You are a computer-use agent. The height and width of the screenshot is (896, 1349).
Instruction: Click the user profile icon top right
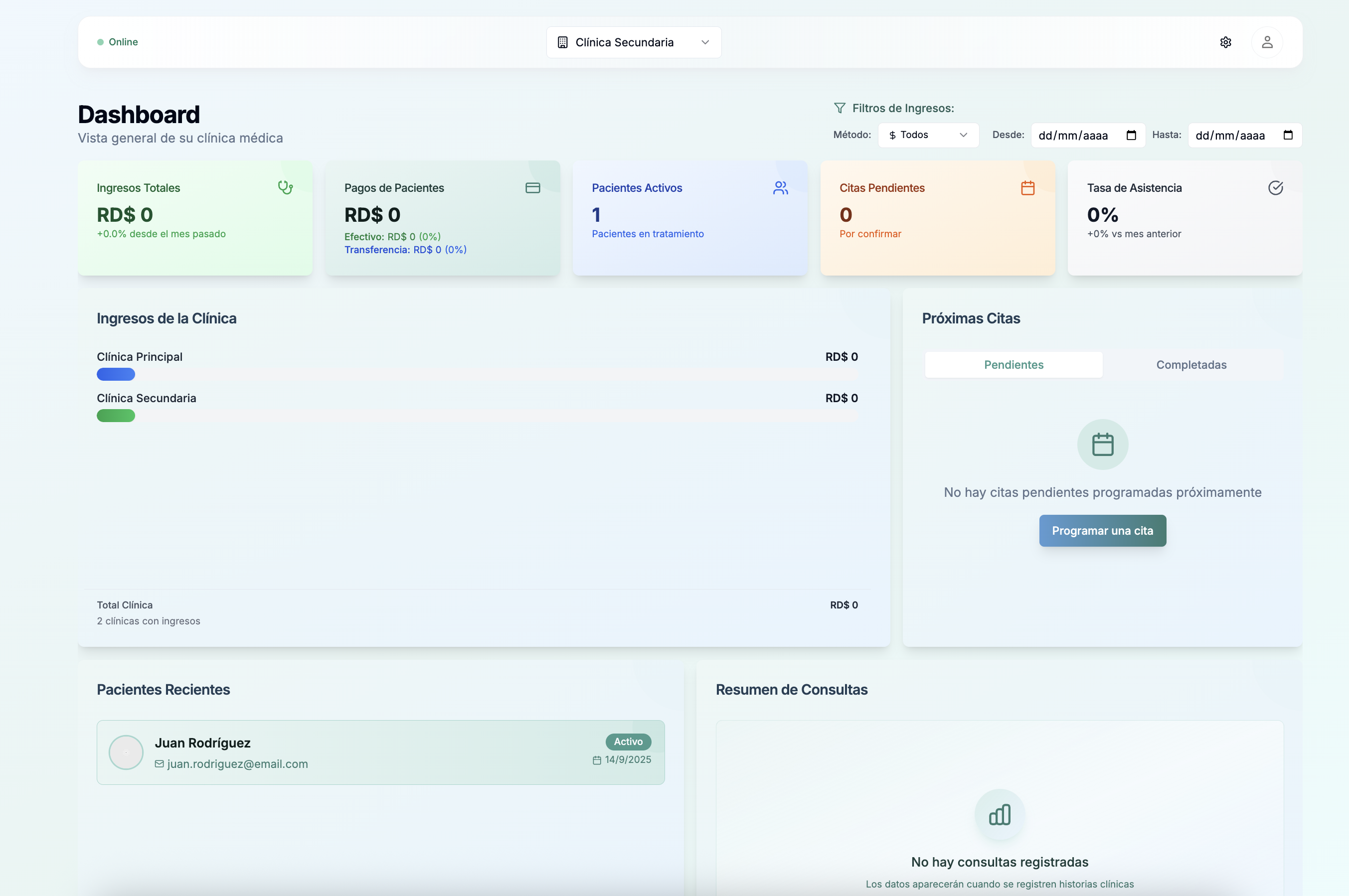click(1267, 42)
